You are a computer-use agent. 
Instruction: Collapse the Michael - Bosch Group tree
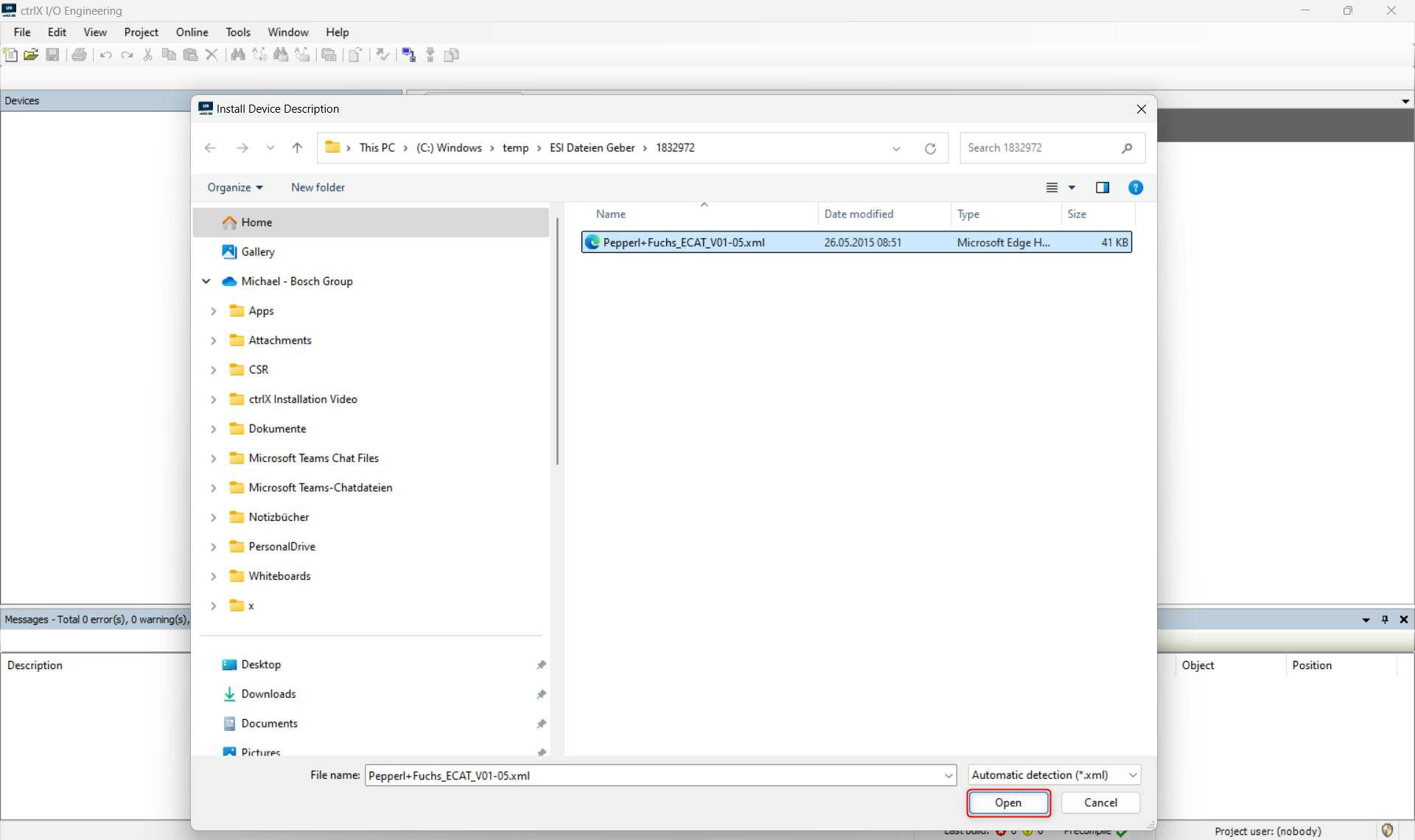click(x=206, y=281)
